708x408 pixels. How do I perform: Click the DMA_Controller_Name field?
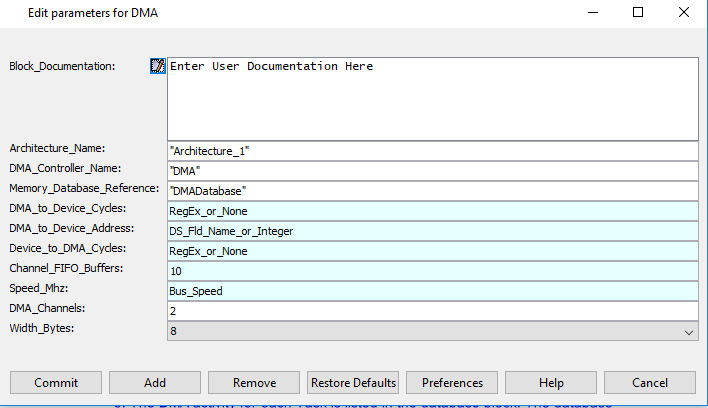coord(432,170)
